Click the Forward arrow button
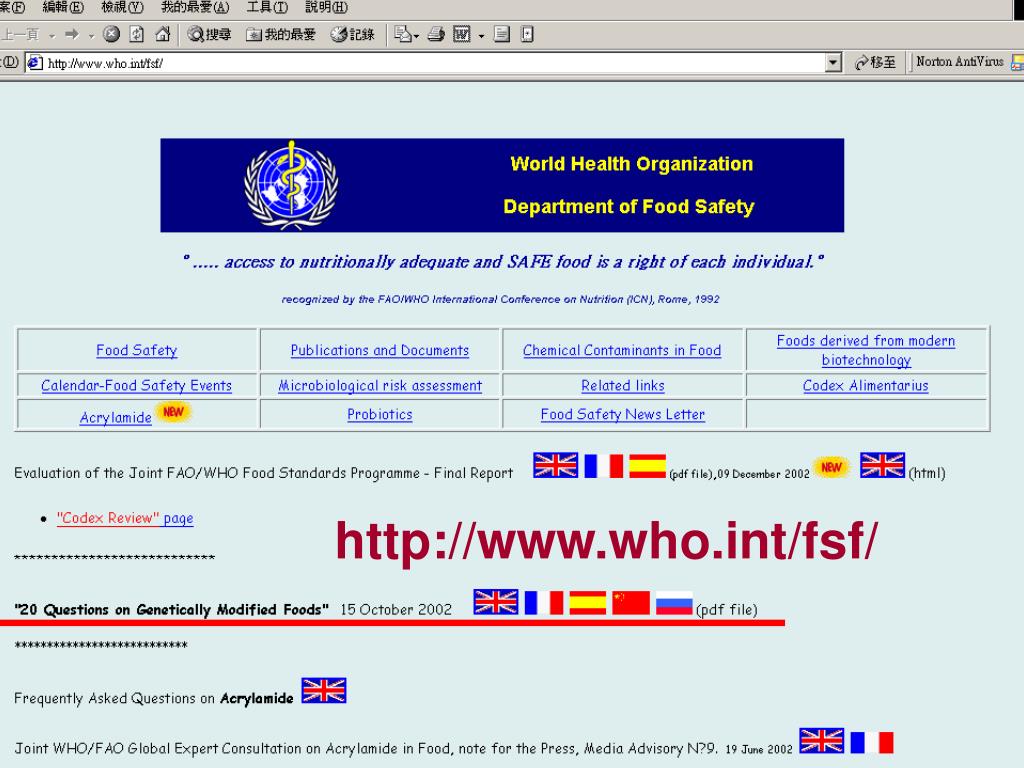Image resolution: width=1024 pixels, height=768 pixels. (x=72, y=34)
